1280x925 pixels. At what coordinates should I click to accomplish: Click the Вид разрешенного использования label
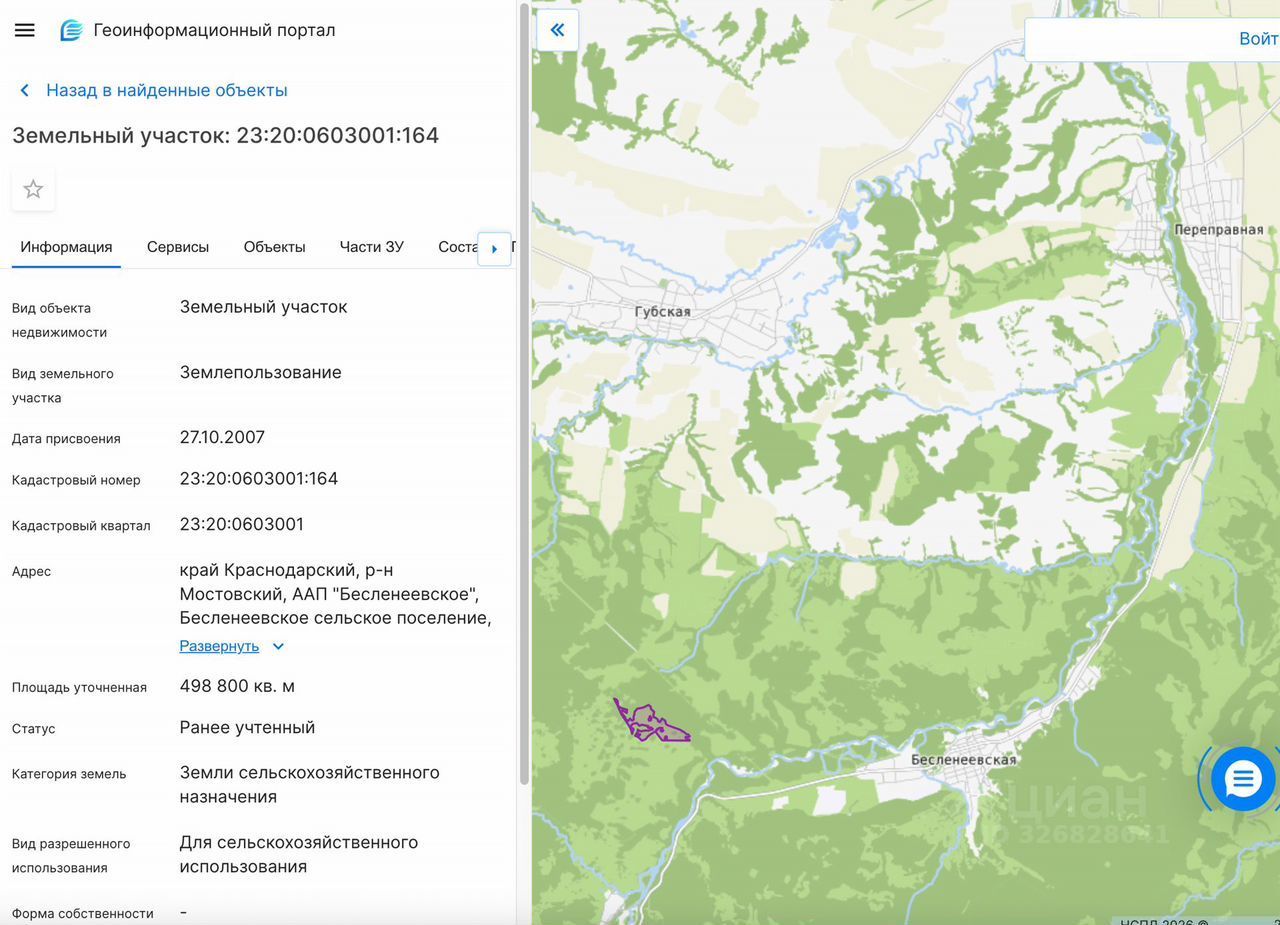(71, 856)
